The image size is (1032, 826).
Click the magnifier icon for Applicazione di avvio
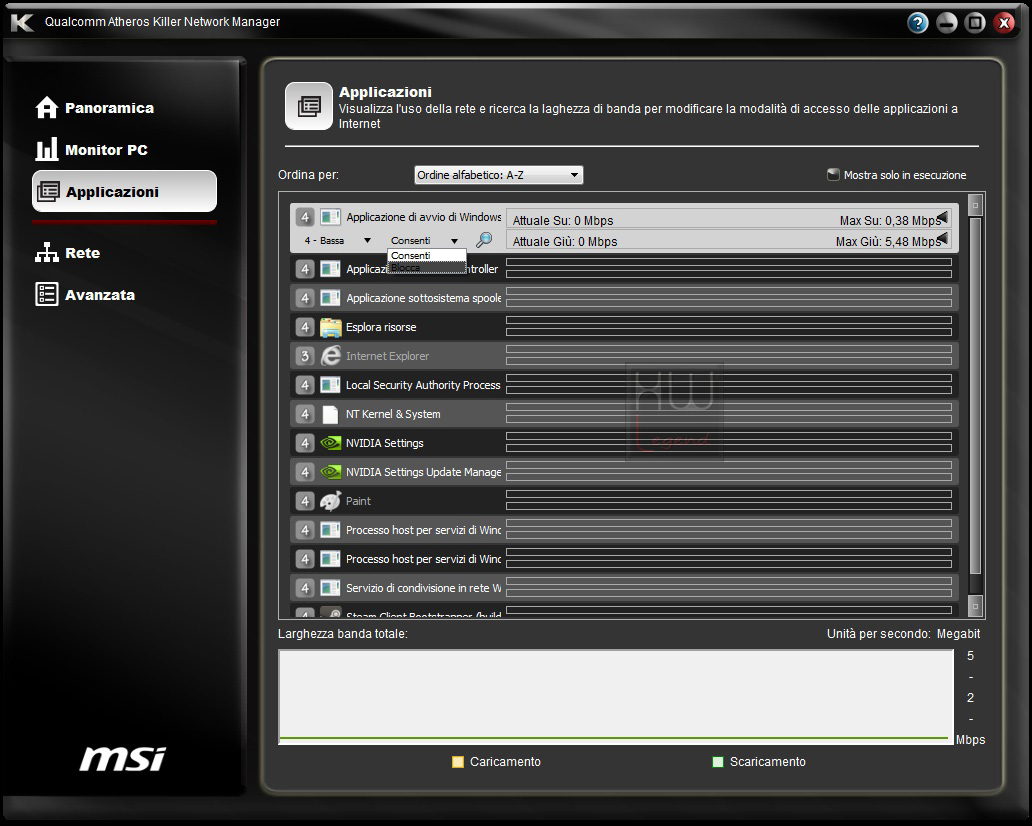(x=484, y=240)
